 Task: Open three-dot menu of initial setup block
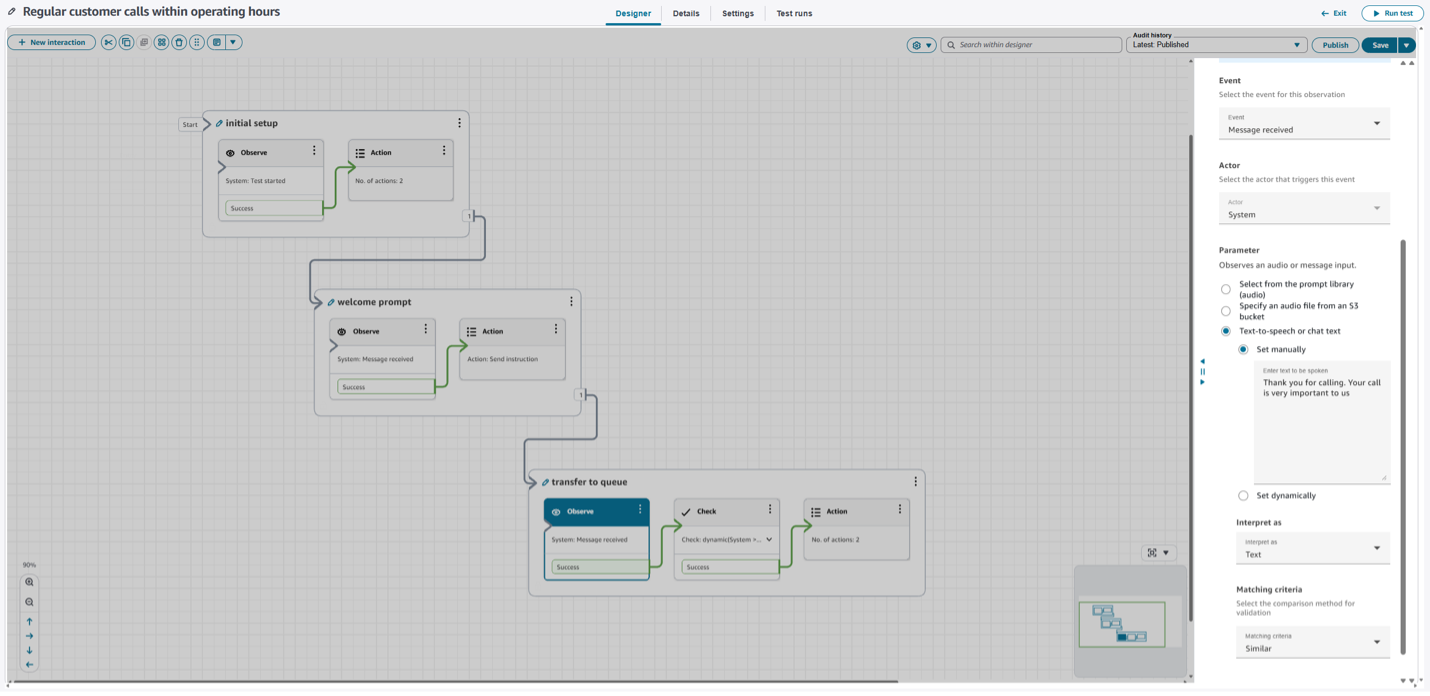460,123
